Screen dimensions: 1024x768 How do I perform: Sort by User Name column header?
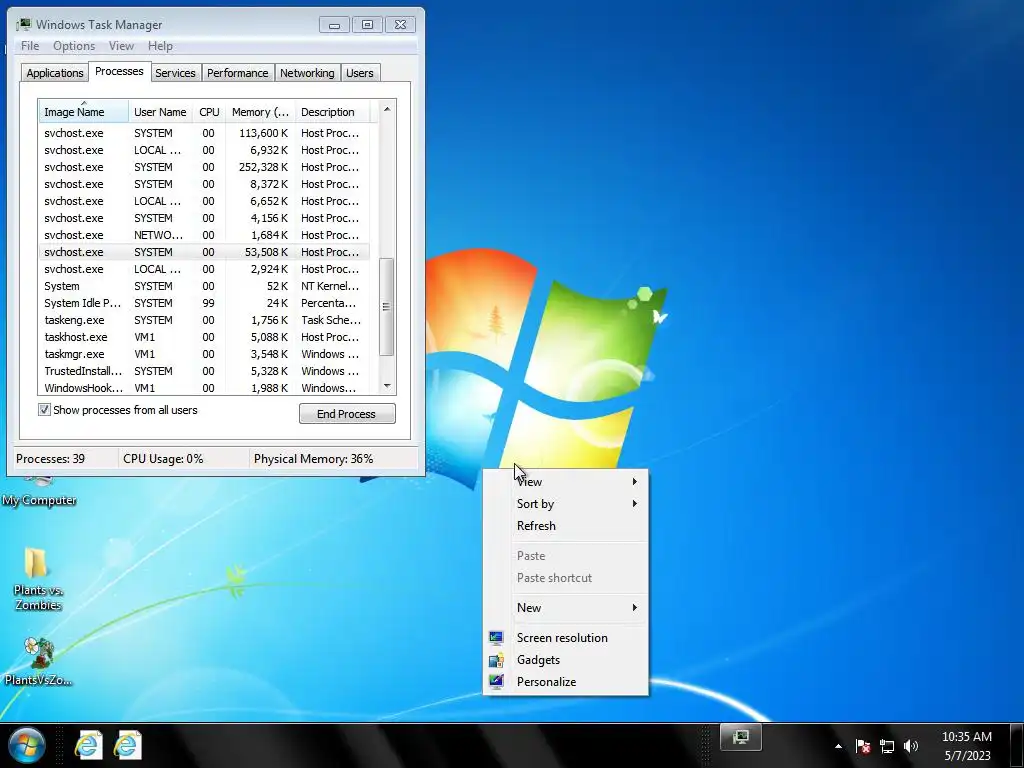pos(160,112)
